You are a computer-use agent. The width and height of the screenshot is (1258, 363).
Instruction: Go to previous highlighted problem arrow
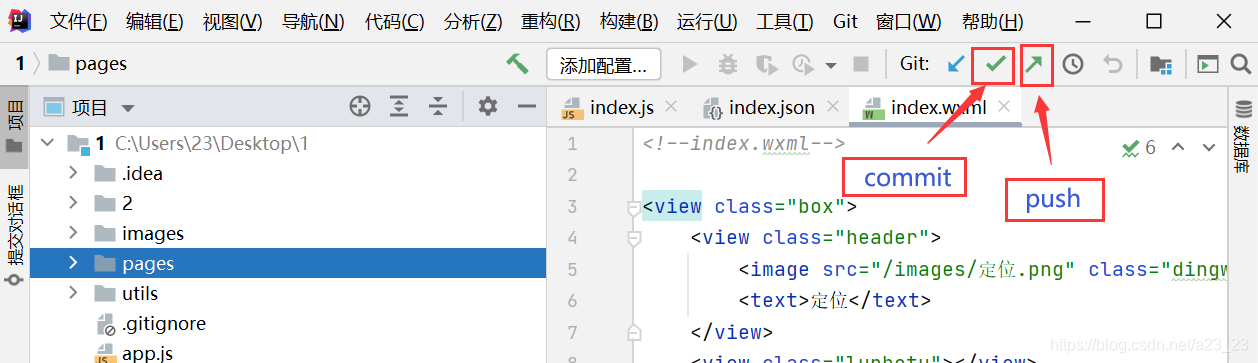click(1178, 147)
